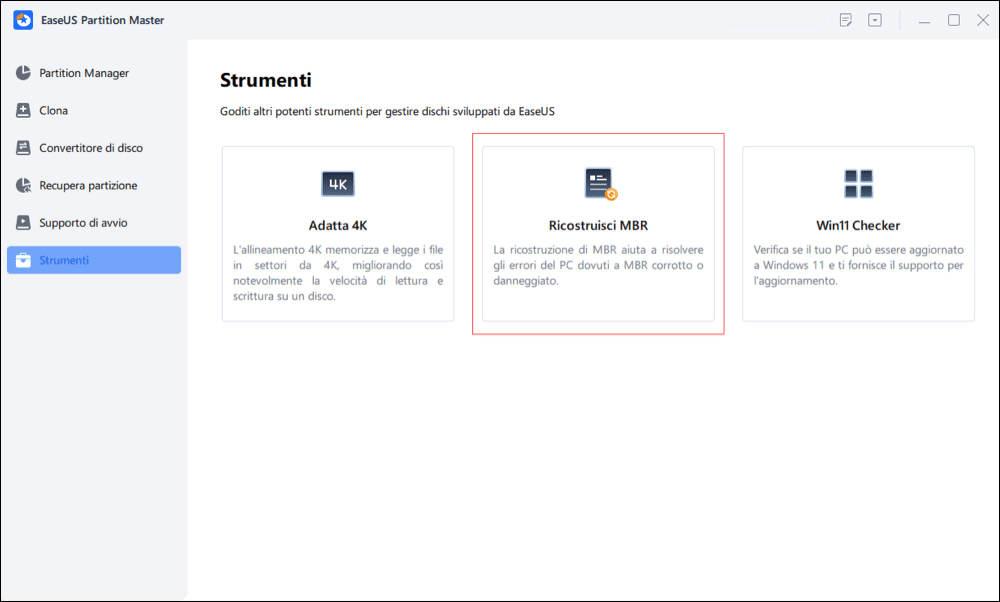Click the Adatta 4K tool icon

[338, 184]
